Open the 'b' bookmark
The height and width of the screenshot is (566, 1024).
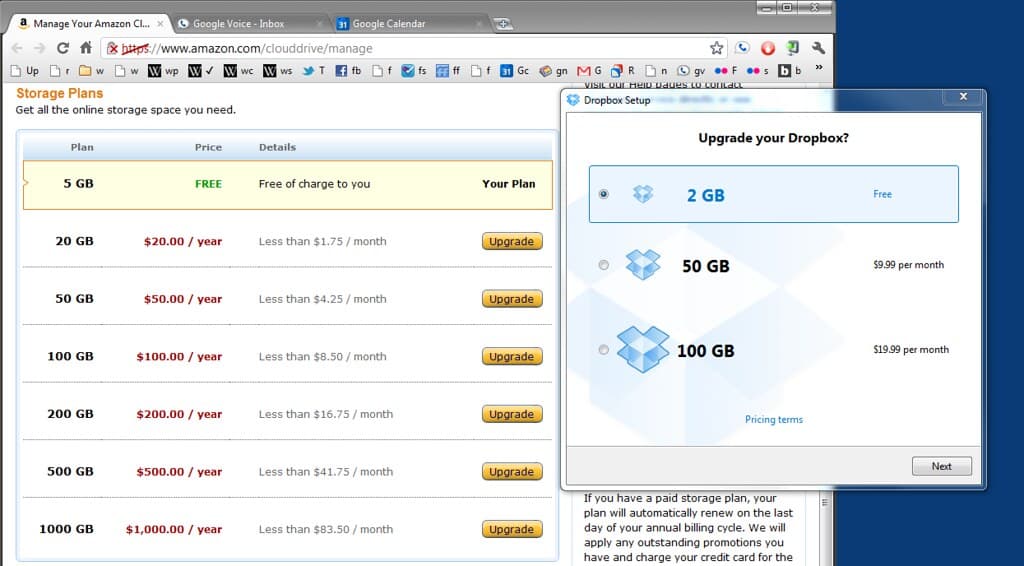coord(790,71)
